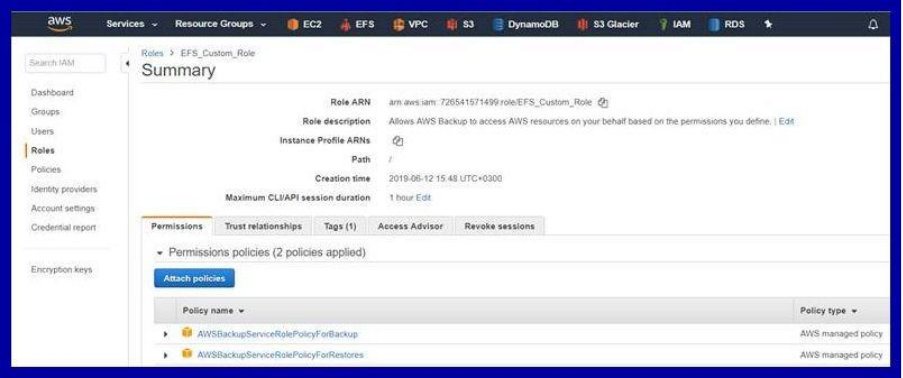Open Encryption keys in sidebar
The width and height of the screenshot is (903, 378).
coord(62,270)
